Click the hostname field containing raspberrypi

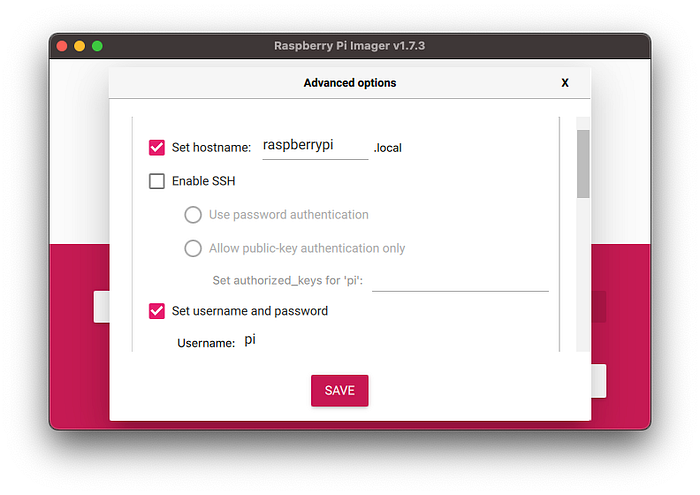coord(315,146)
